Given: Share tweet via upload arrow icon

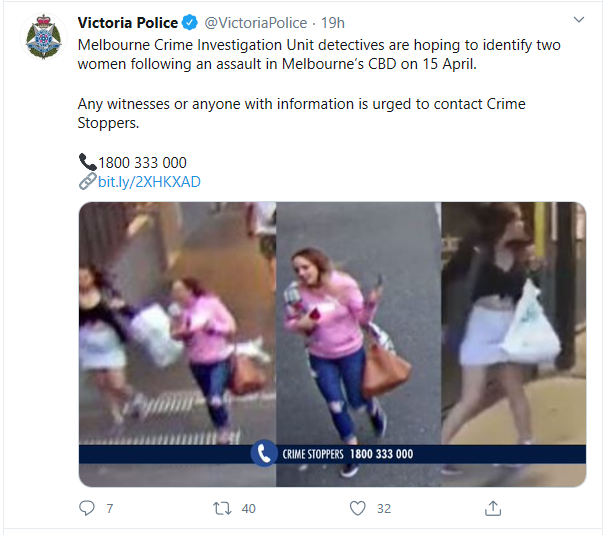Looking at the screenshot, I should pos(493,508).
